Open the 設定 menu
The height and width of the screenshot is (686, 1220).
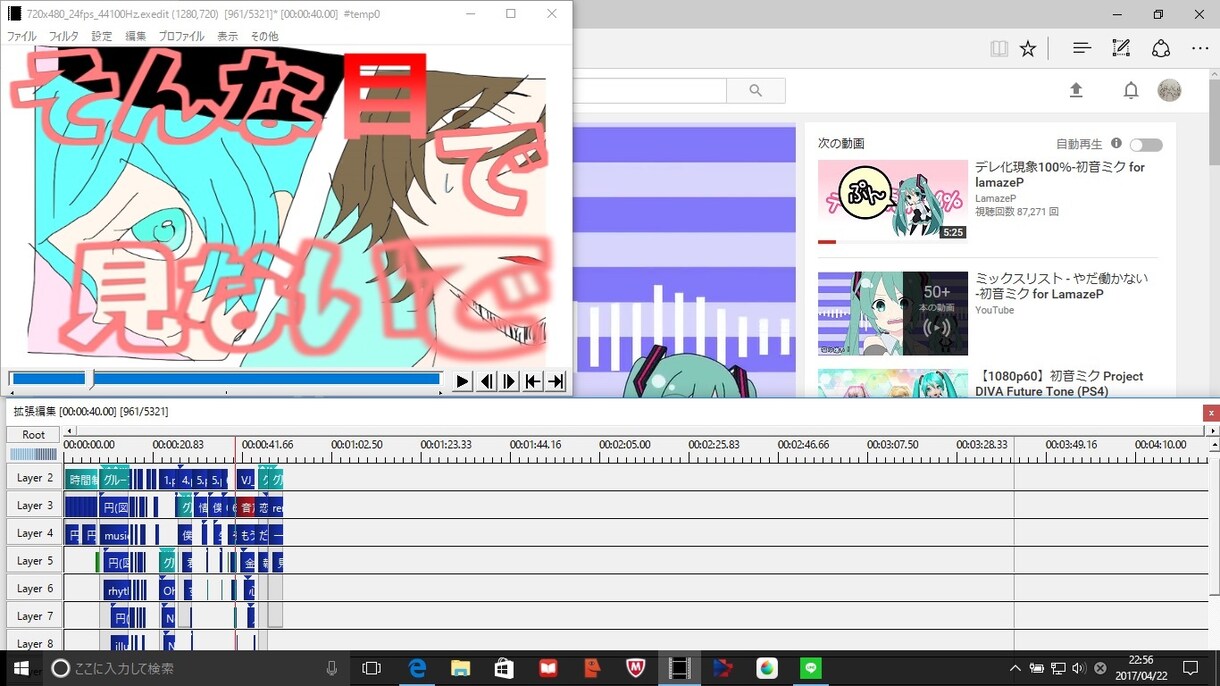pyautogui.click(x=102, y=36)
